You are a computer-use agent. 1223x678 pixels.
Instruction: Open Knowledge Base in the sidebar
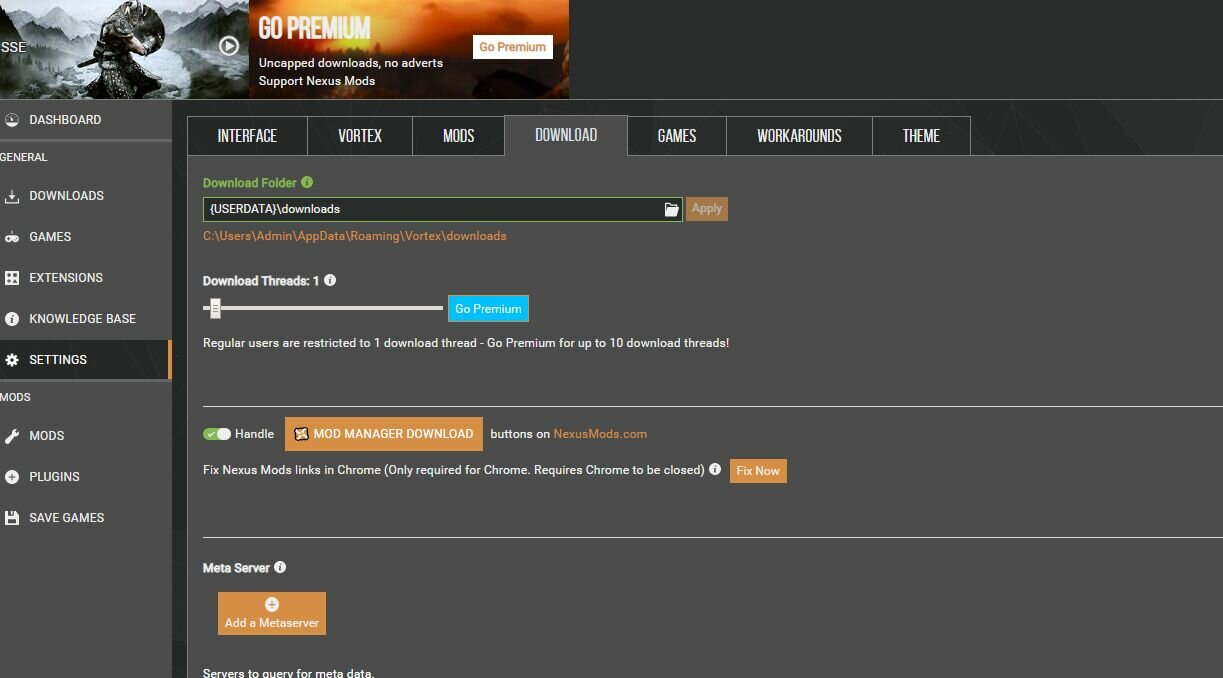point(85,319)
